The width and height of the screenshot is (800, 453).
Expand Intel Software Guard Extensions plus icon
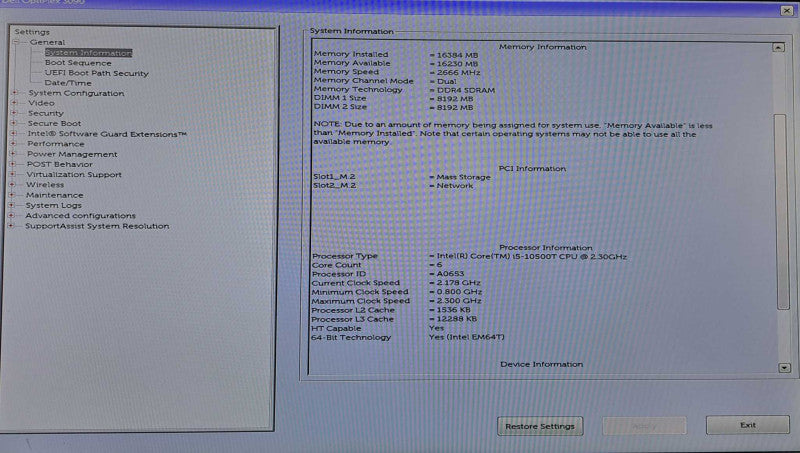pos(14,134)
